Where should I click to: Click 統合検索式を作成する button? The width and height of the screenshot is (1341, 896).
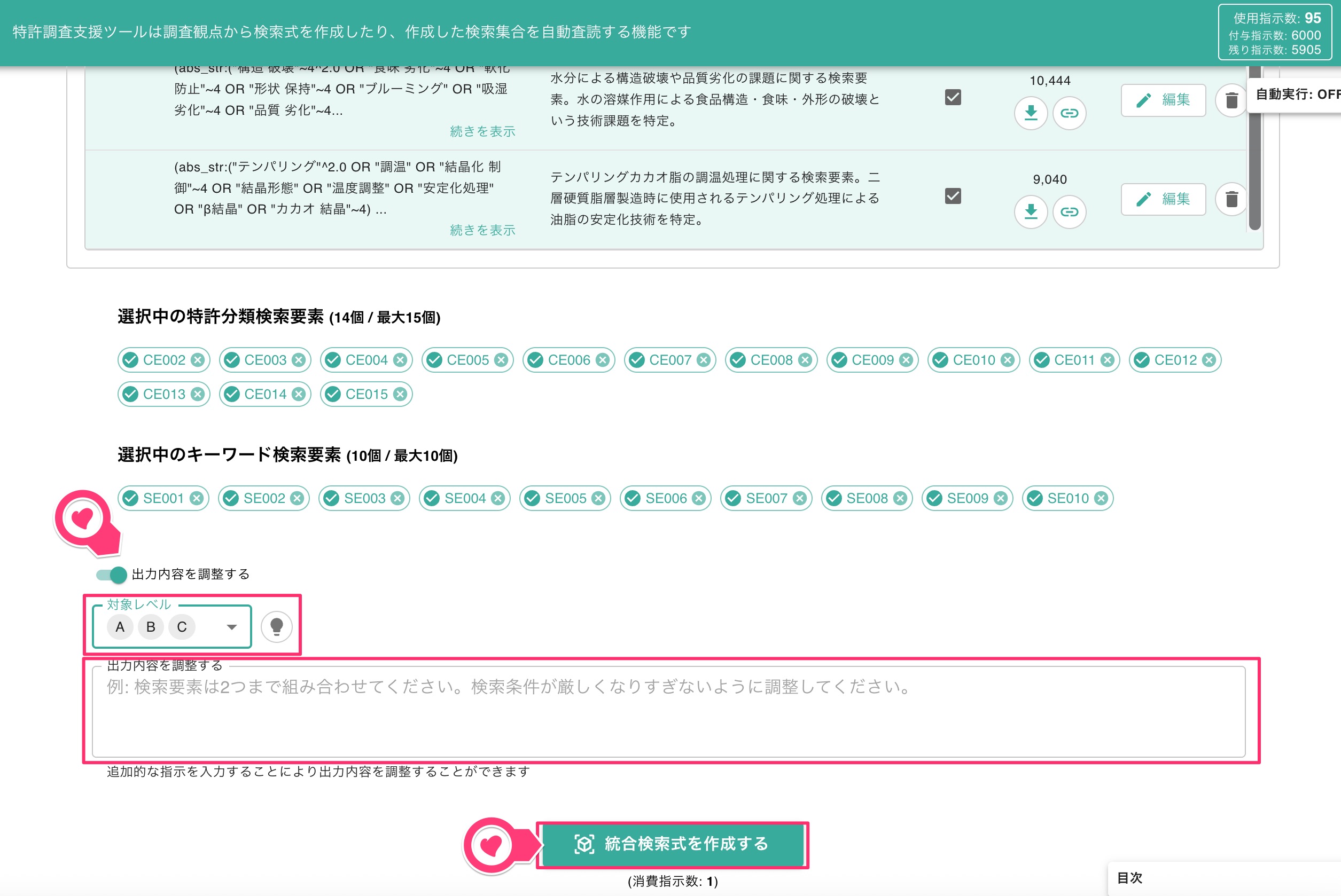[672, 845]
